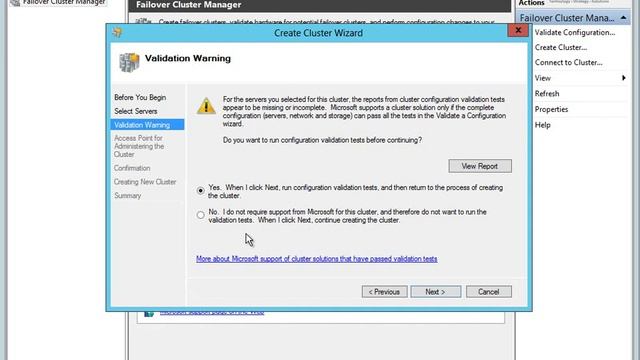The height and width of the screenshot is (360, 640).
Task: Click Refresh in Actions pane
Action: click(547, 94)
